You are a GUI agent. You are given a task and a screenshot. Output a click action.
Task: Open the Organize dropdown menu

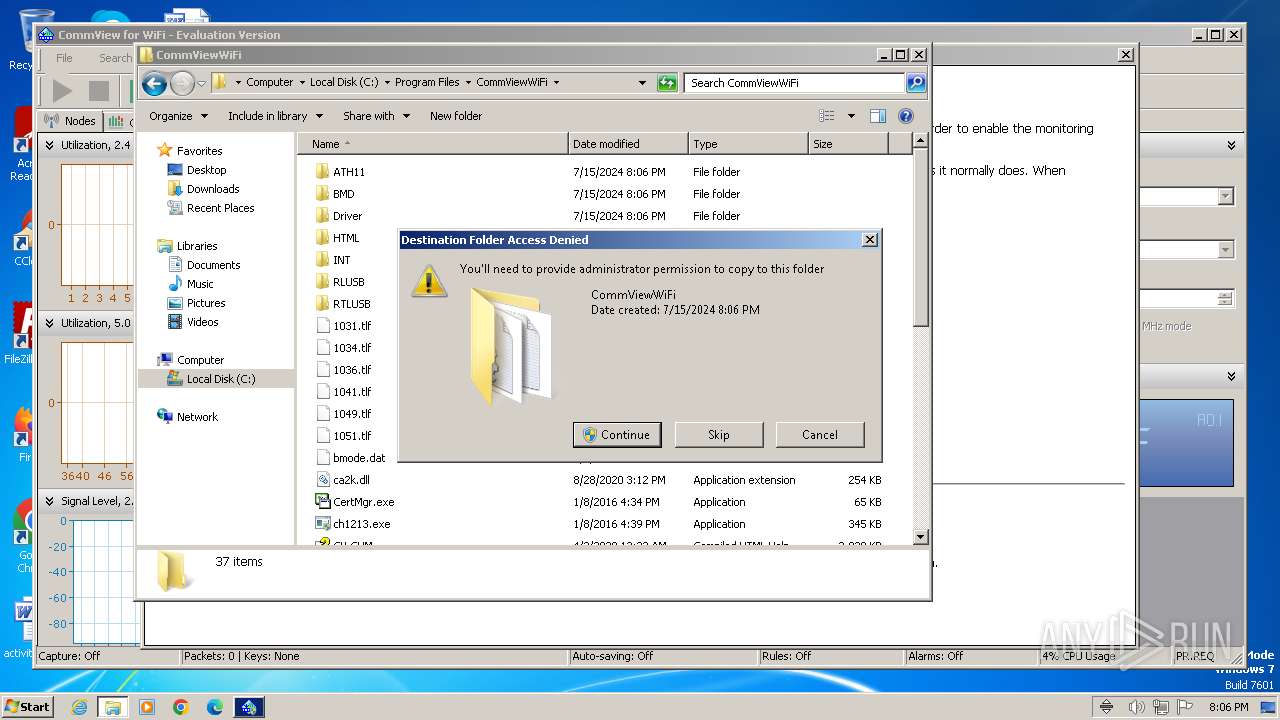(x=178, y=116)
